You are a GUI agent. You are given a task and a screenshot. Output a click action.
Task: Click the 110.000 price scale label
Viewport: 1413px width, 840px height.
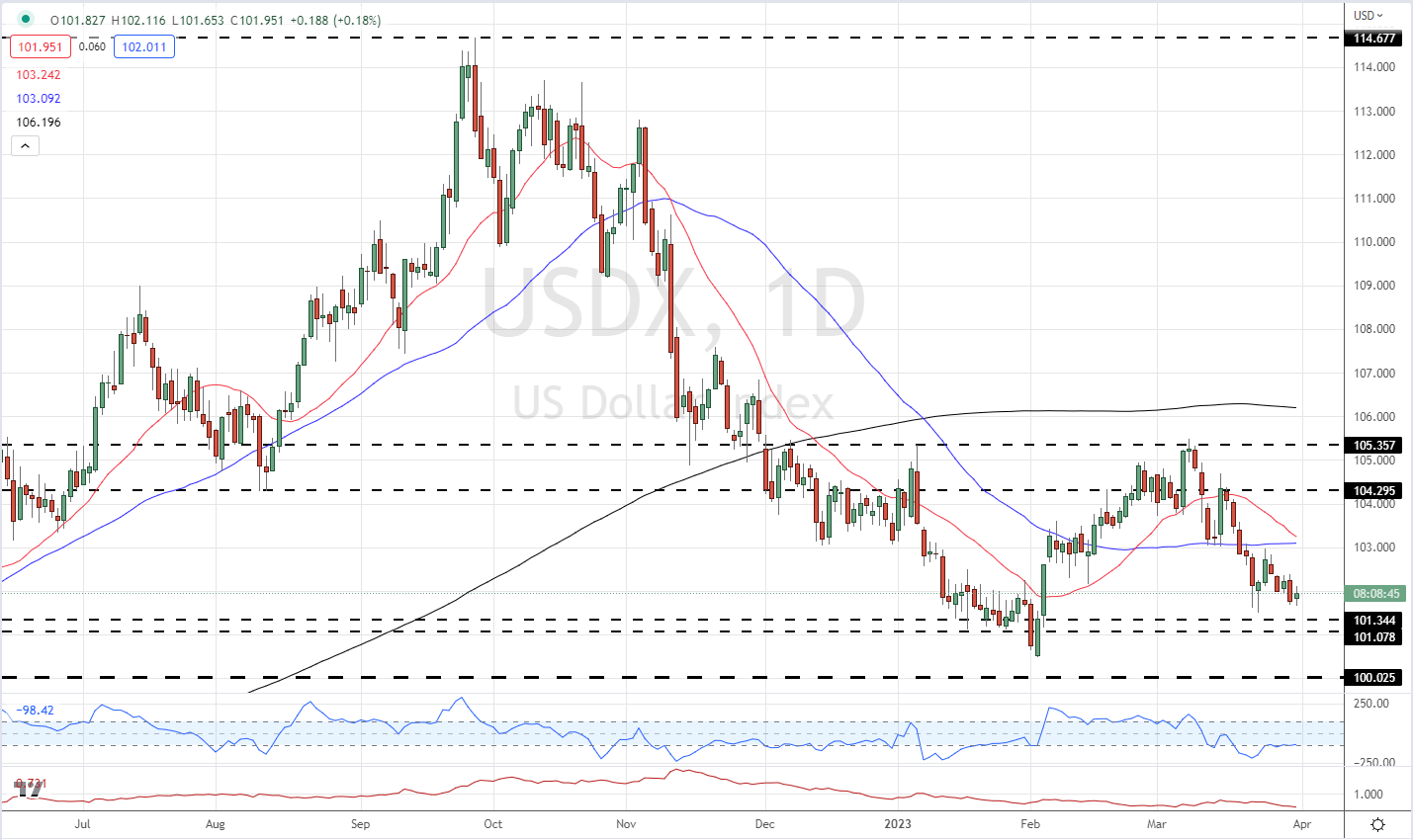point(1374,242)
